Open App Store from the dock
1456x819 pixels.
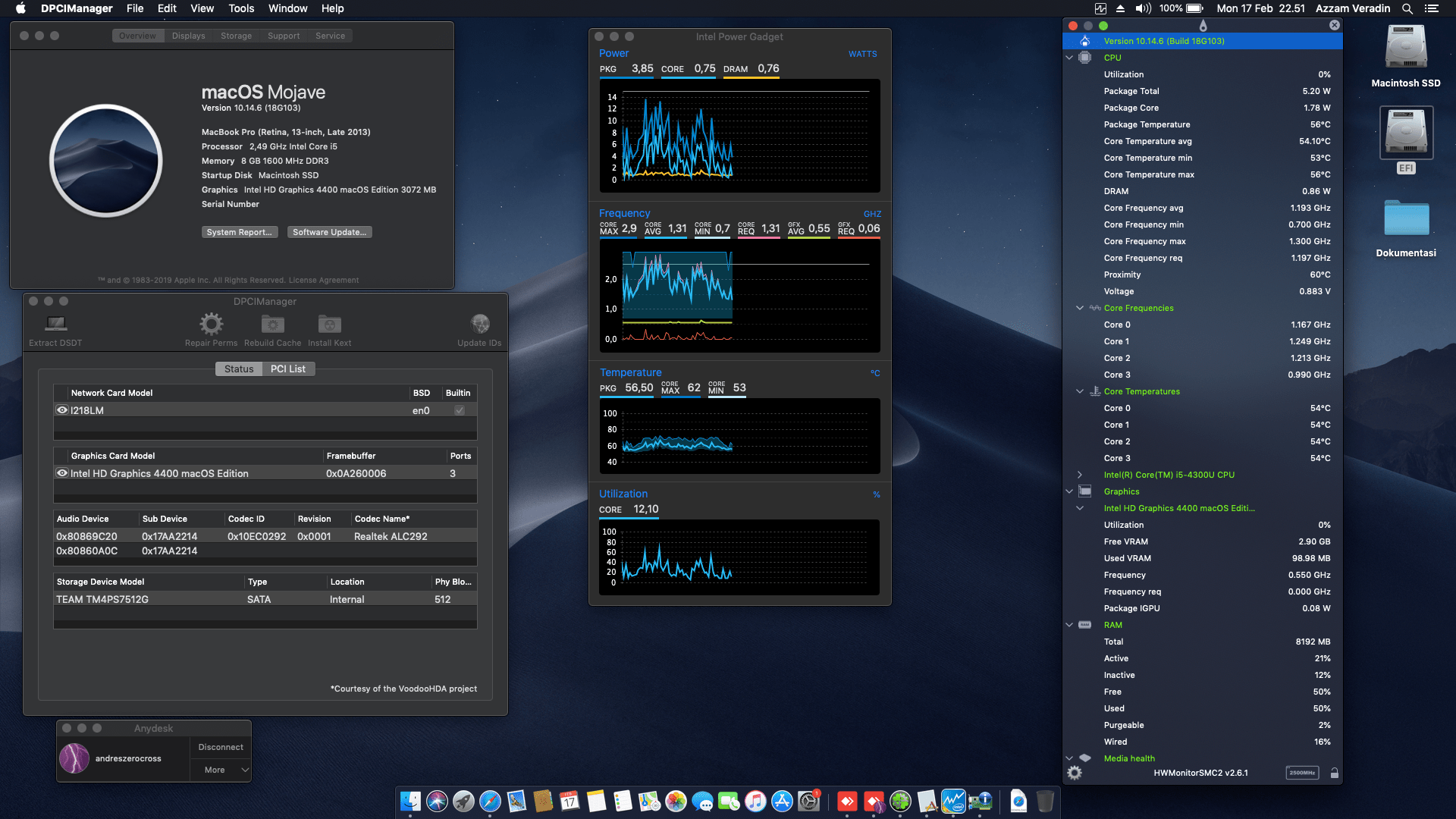tap(782, 801)
